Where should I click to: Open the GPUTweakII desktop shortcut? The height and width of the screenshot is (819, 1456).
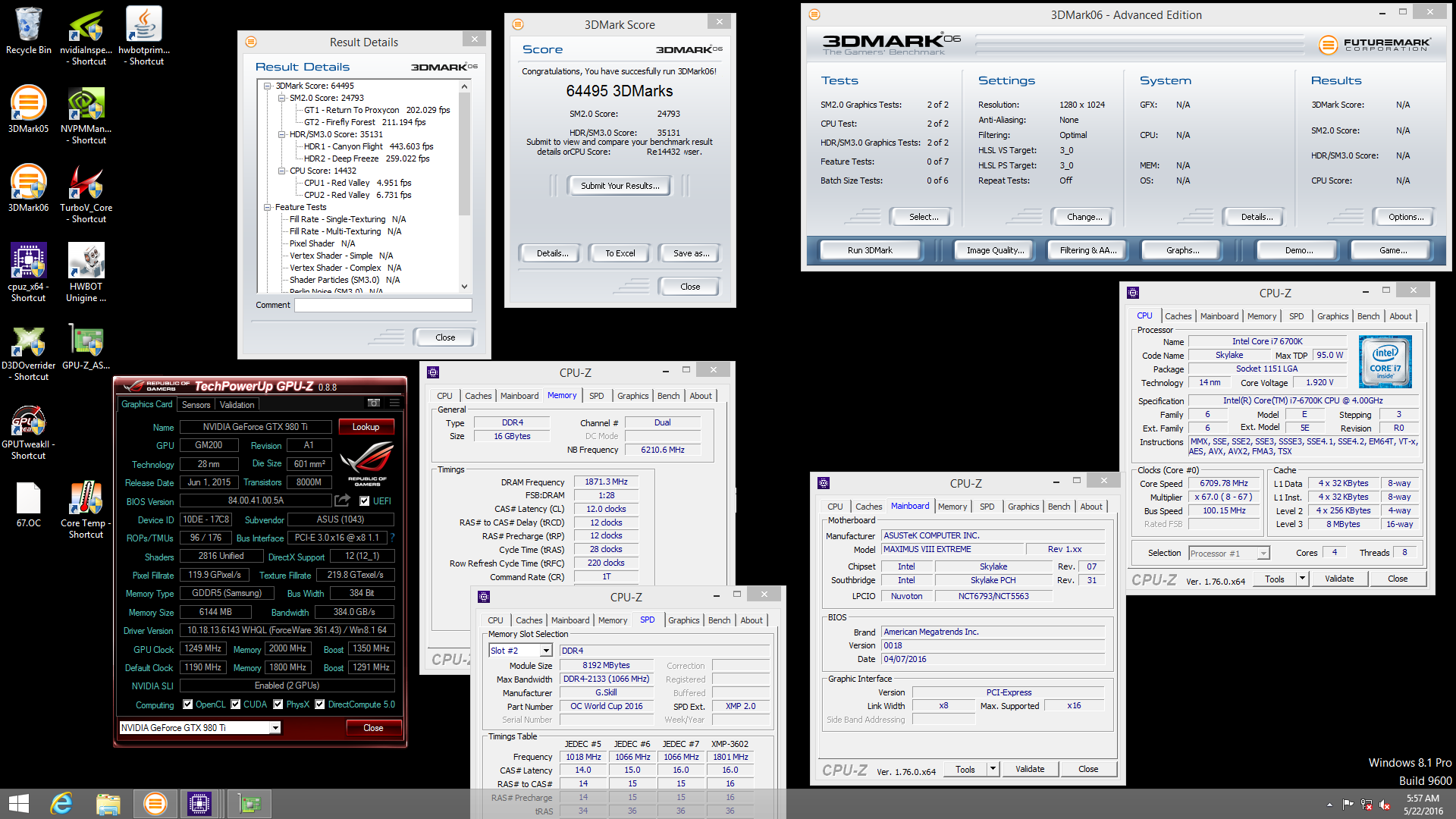coord(29,431)
